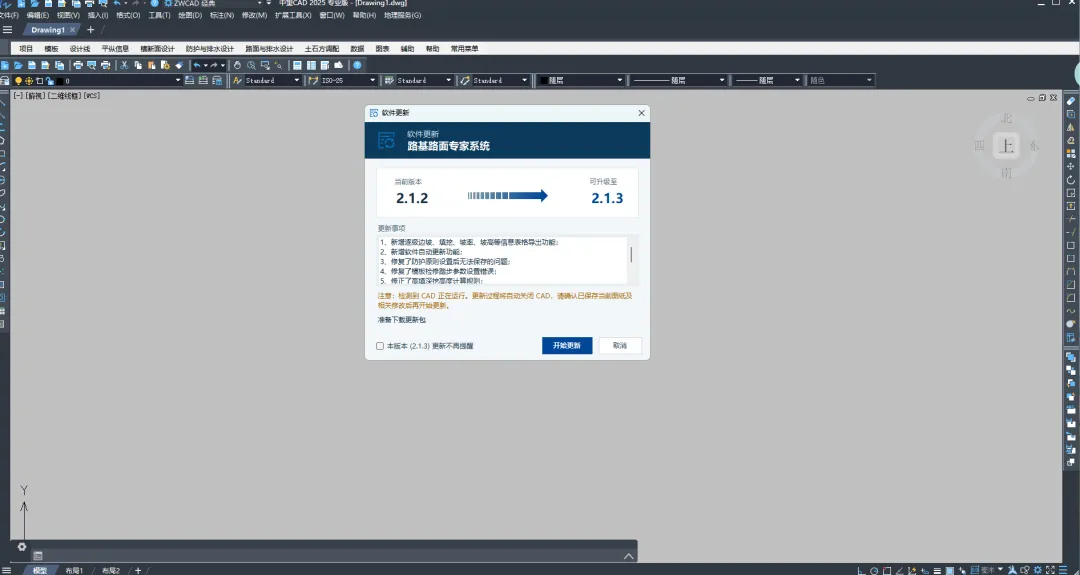
Task: Open the 编辑(E) menu
Action: [x=38, y=15]
